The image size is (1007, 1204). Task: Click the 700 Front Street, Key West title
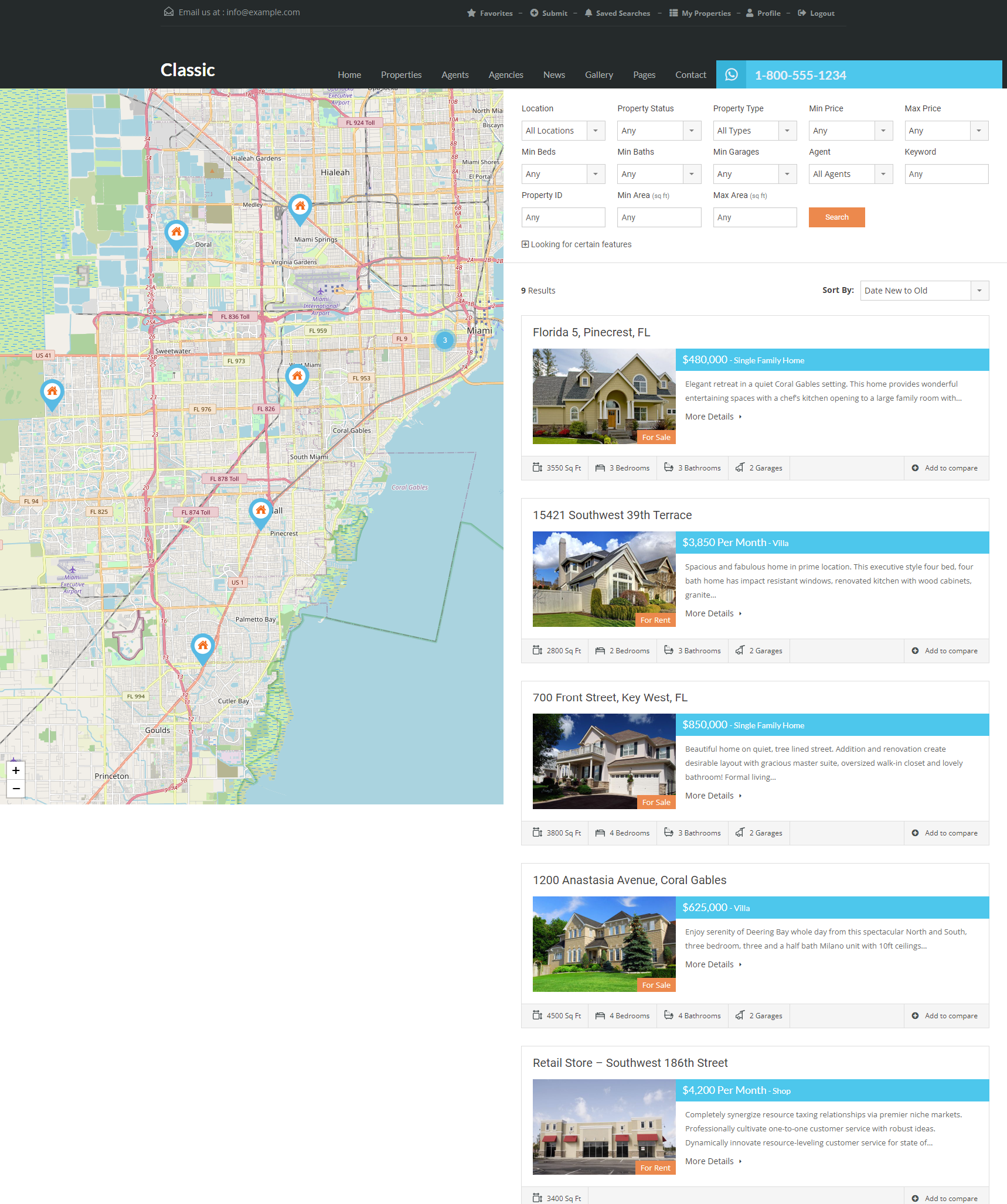[610, 697]
